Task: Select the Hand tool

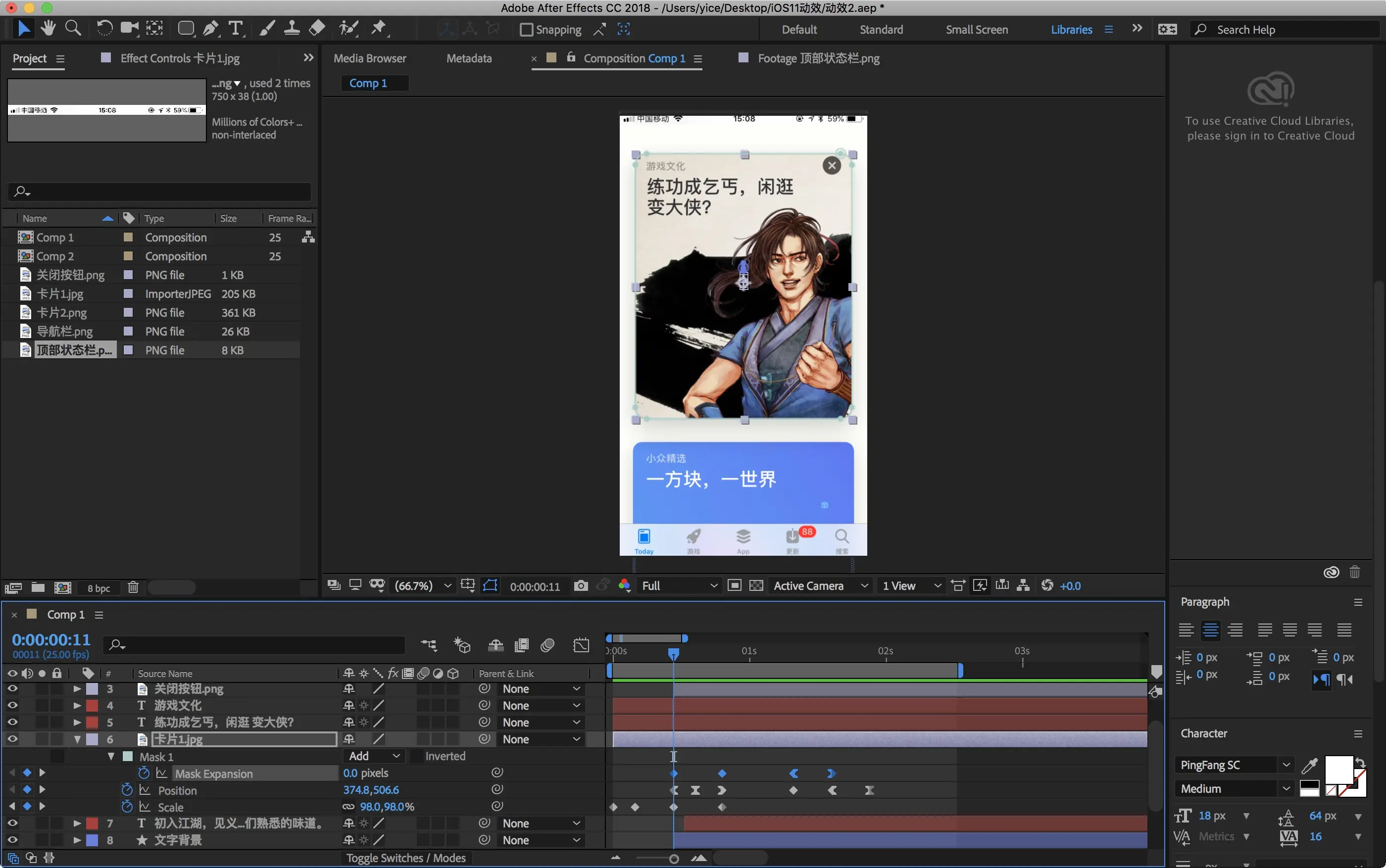Action: 48,28
